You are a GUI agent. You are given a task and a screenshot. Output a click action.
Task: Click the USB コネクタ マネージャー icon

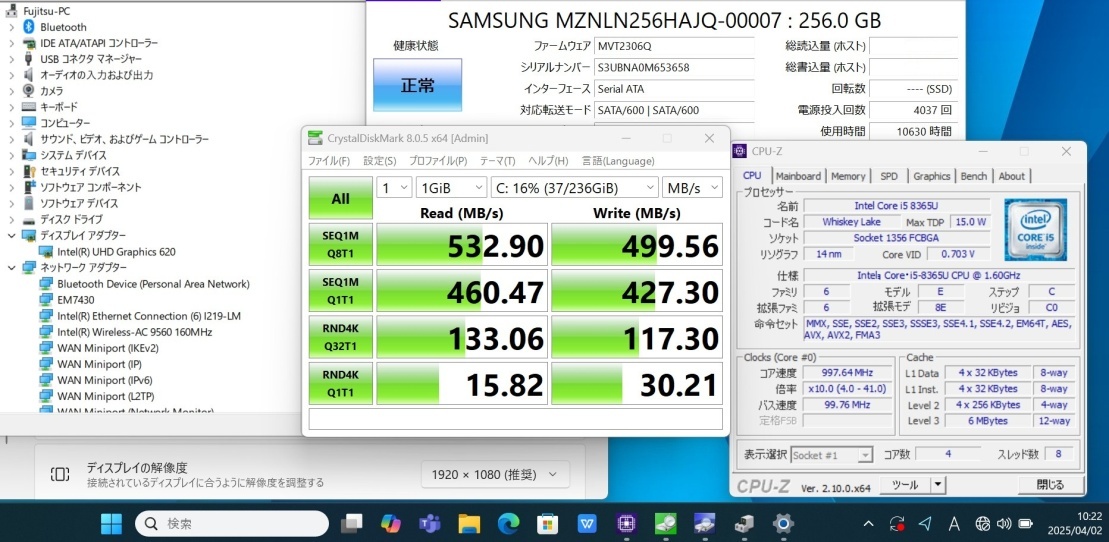click(x=29, y=59)
